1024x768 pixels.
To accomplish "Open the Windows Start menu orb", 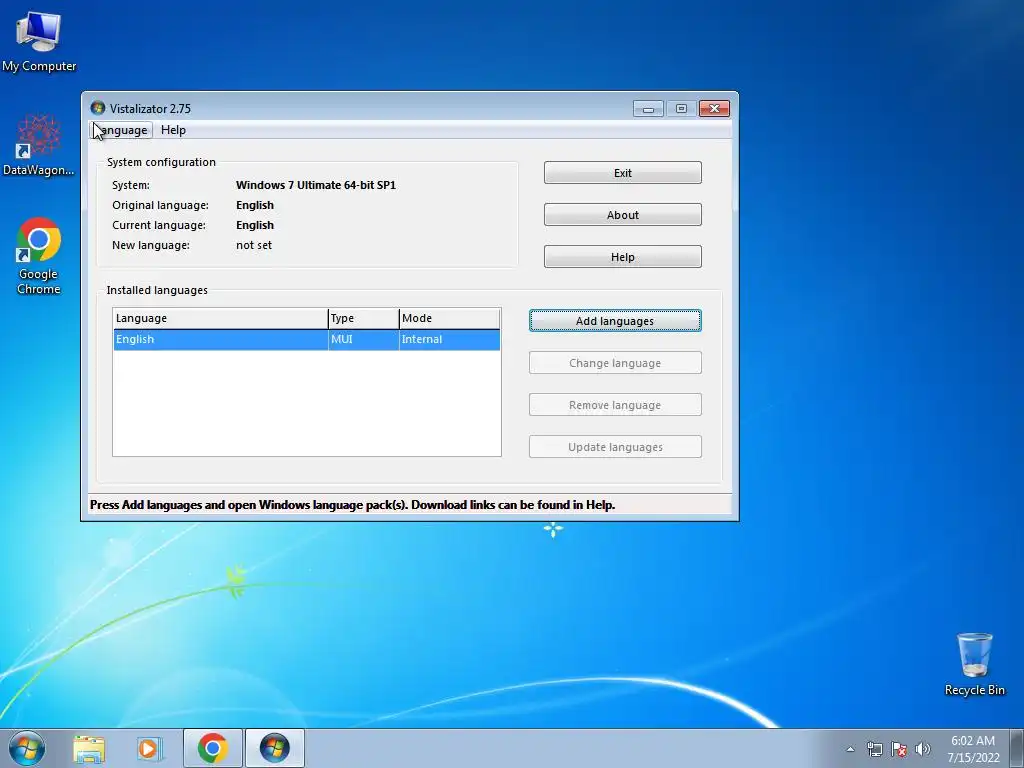I will (27, 748).
